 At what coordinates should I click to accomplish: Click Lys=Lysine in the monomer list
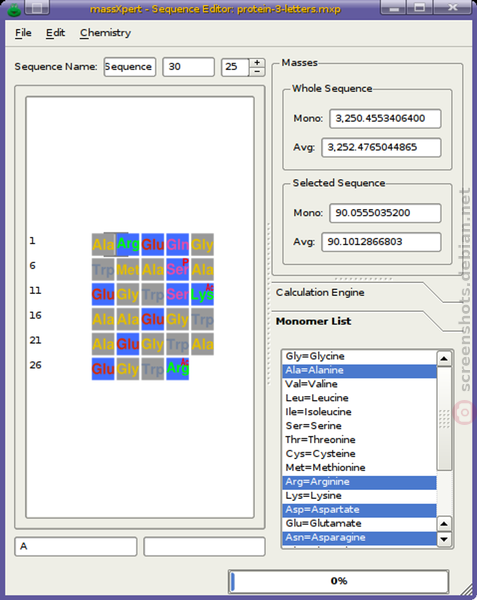359,496
